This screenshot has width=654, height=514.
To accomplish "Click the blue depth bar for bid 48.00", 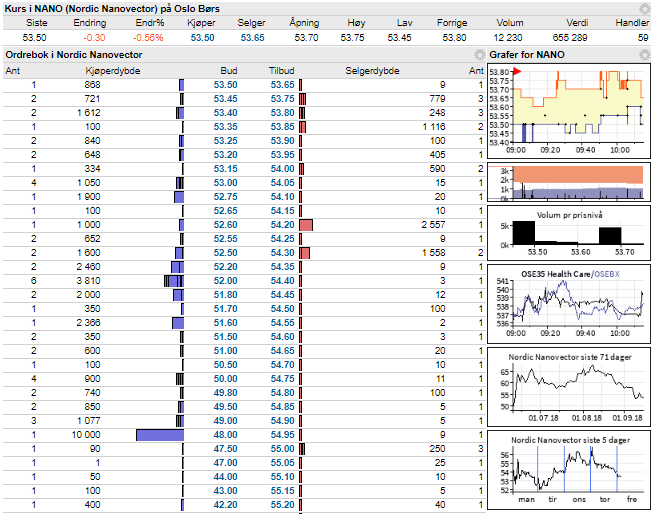I will pyautogui.click(x=160, y=435).
